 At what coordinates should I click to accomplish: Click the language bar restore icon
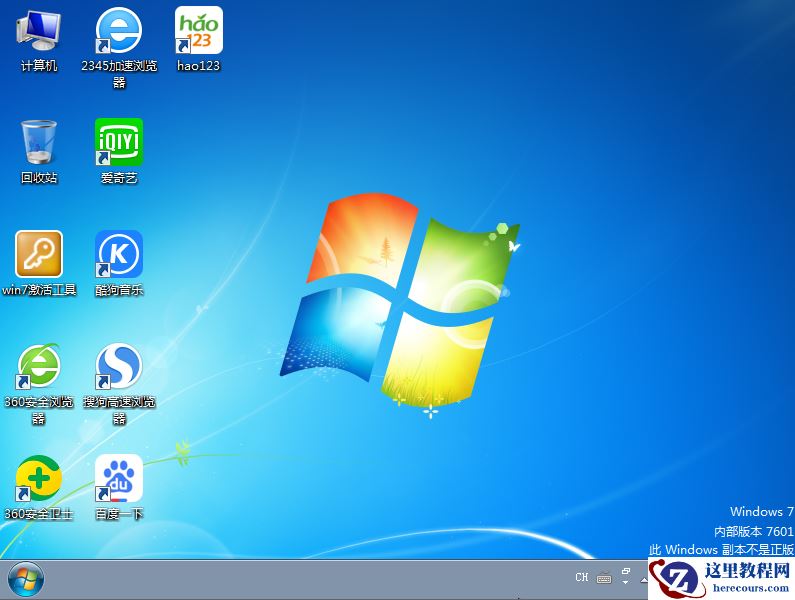[626, 571]
